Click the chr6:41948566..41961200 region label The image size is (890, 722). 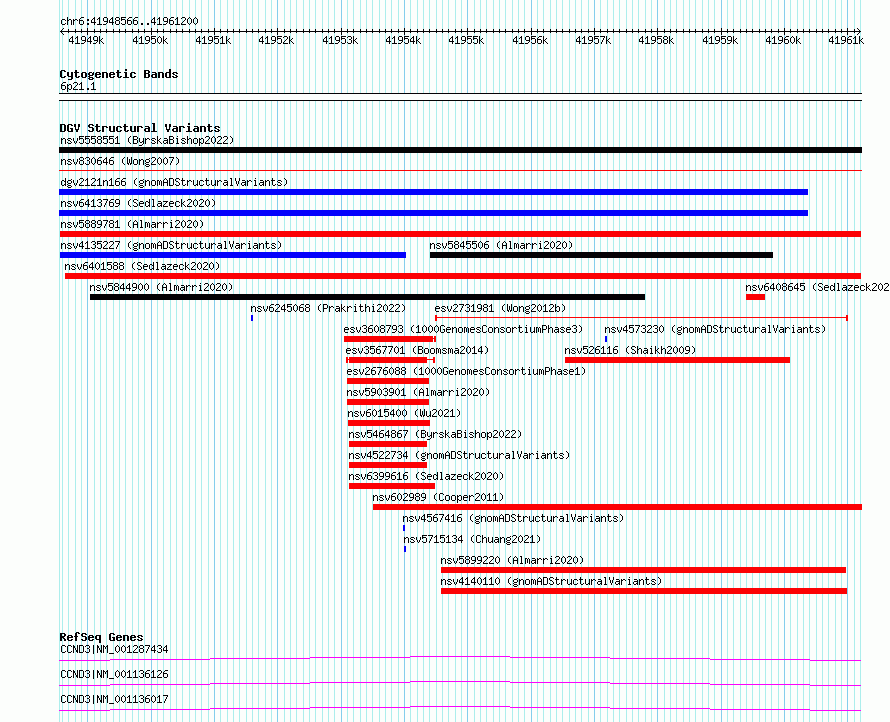point(129,22)
